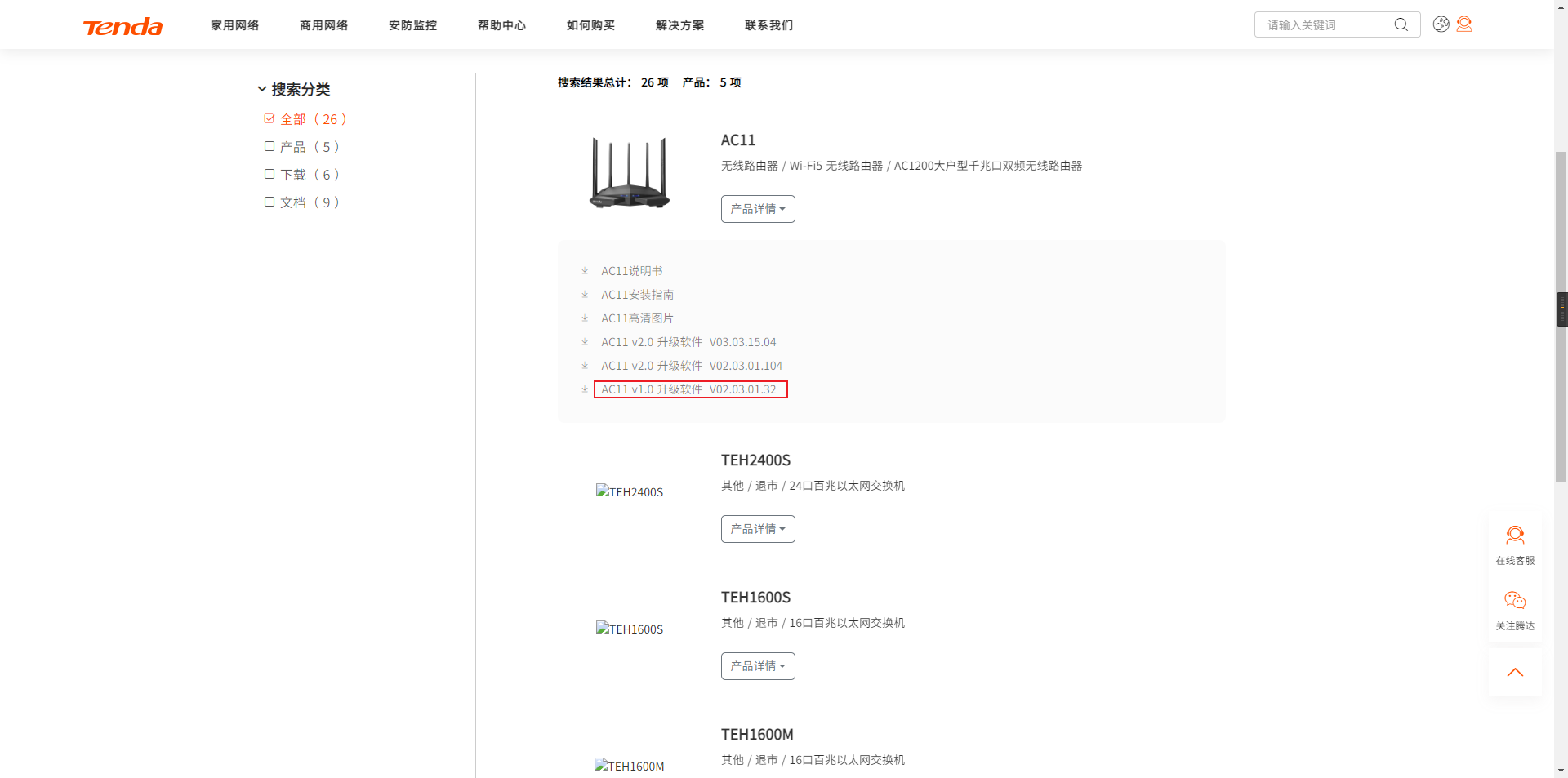Click the back-to-top arrow icon
The image size is (1568, 778).
(x=1516, y=672)
